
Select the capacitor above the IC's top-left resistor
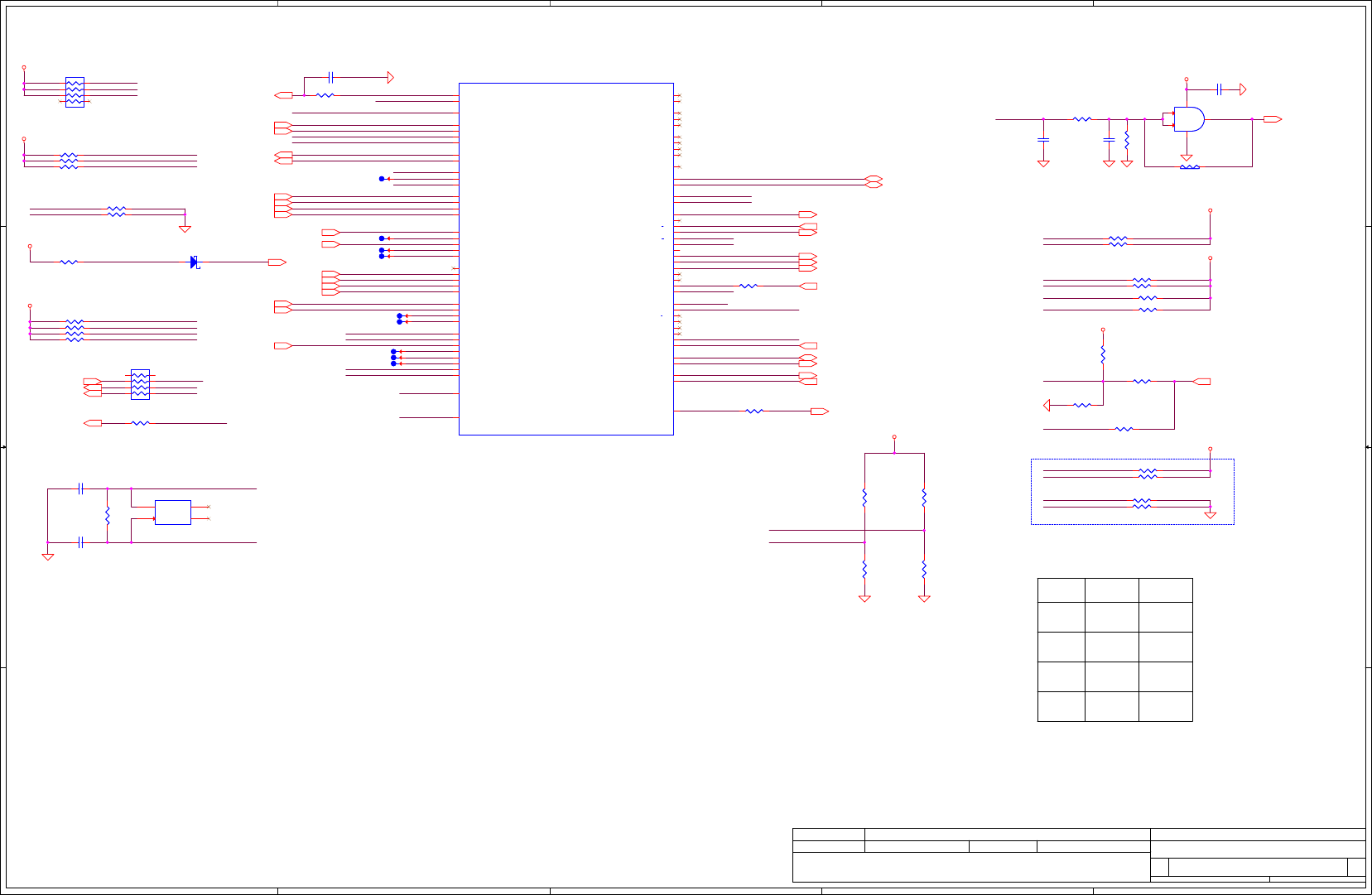click(x=331, y=78)
